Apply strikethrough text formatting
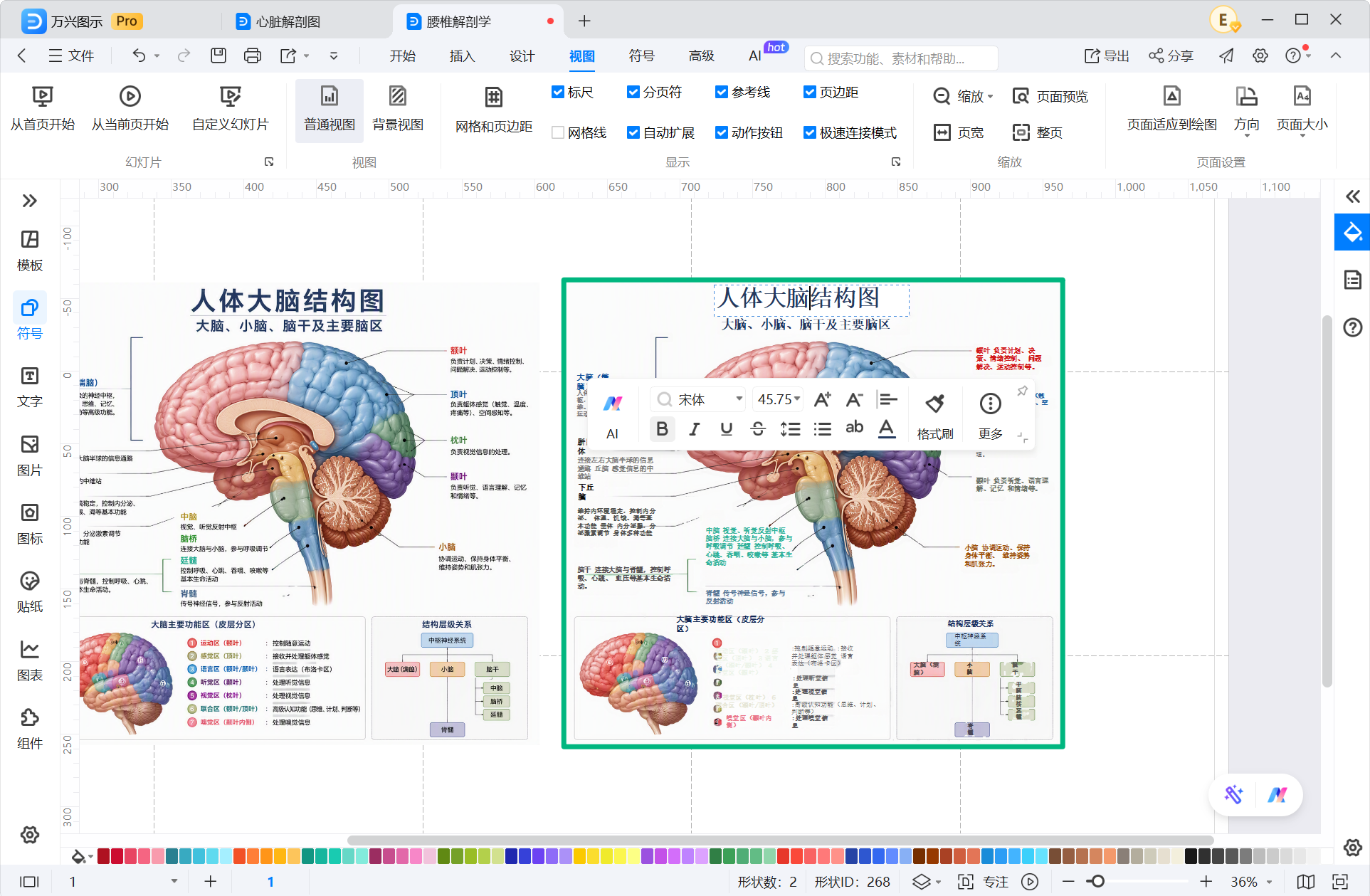The width and height of the screenshot is (1370, 896). [758, 429]
